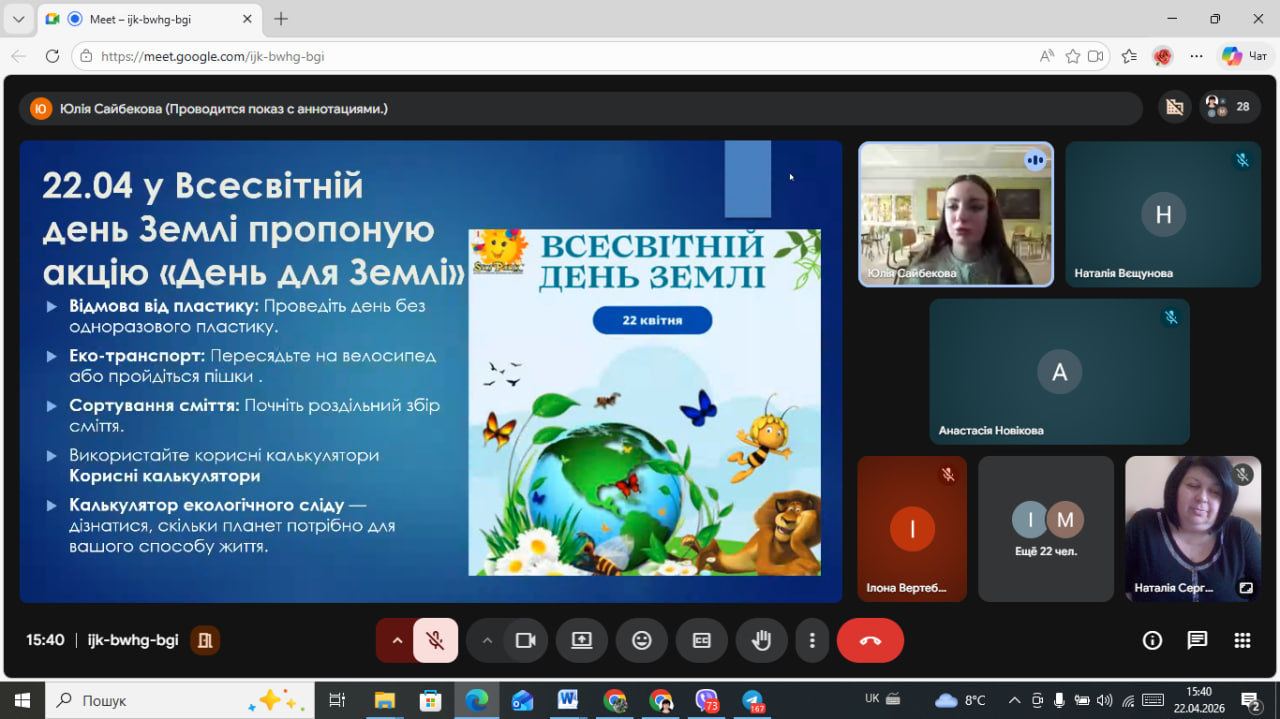Image resolution: width=1280 pixels, height=719 pixels.
Task: Show participants list with 28 people
Action: pos(1230,107)
